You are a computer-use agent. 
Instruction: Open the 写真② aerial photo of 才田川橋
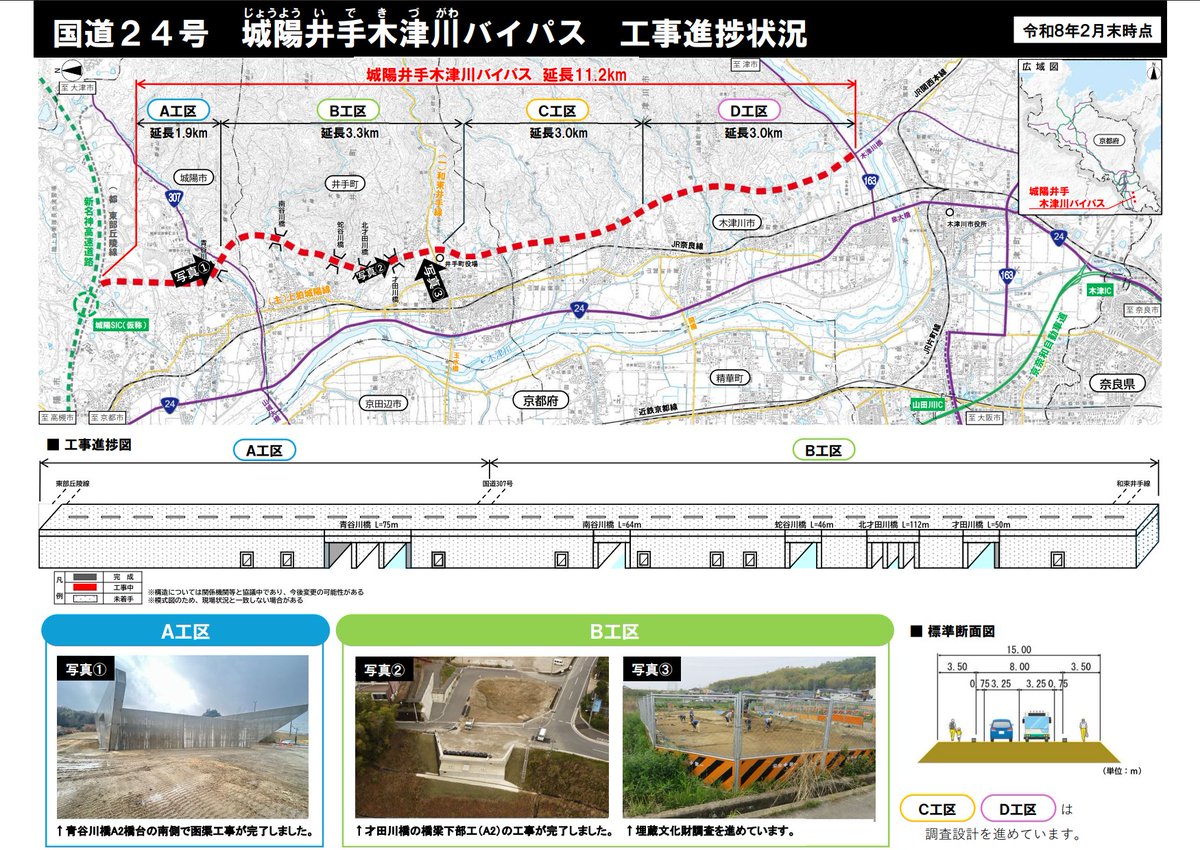pos(481,737)
